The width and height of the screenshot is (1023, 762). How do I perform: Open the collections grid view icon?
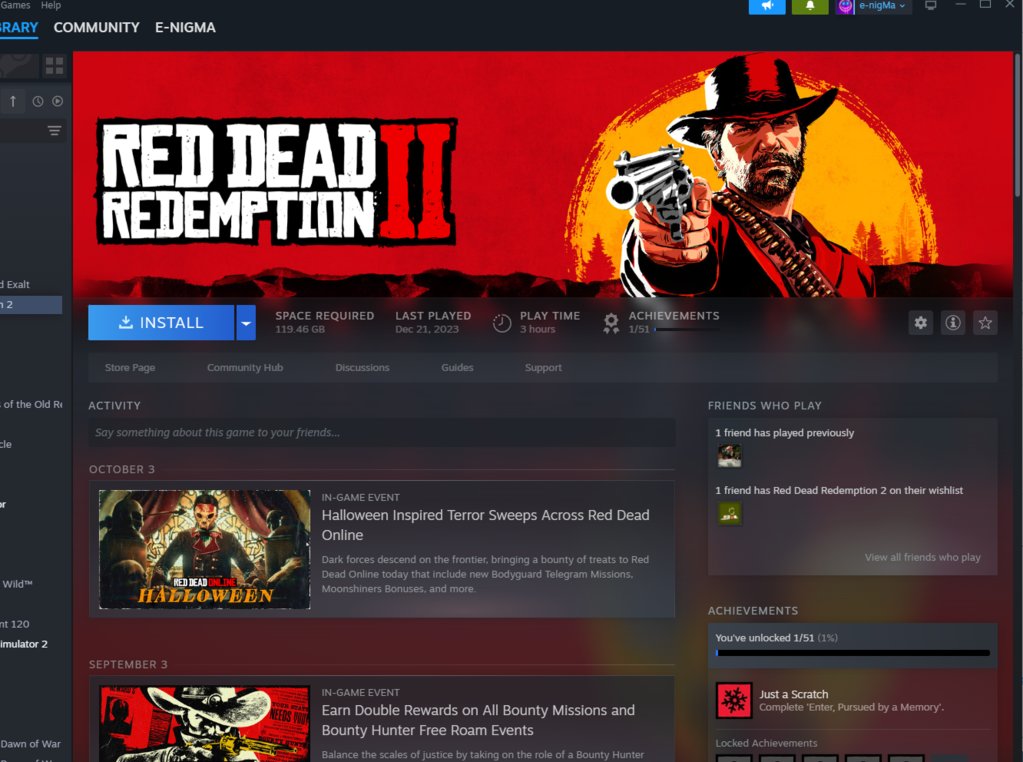(54, 65)
